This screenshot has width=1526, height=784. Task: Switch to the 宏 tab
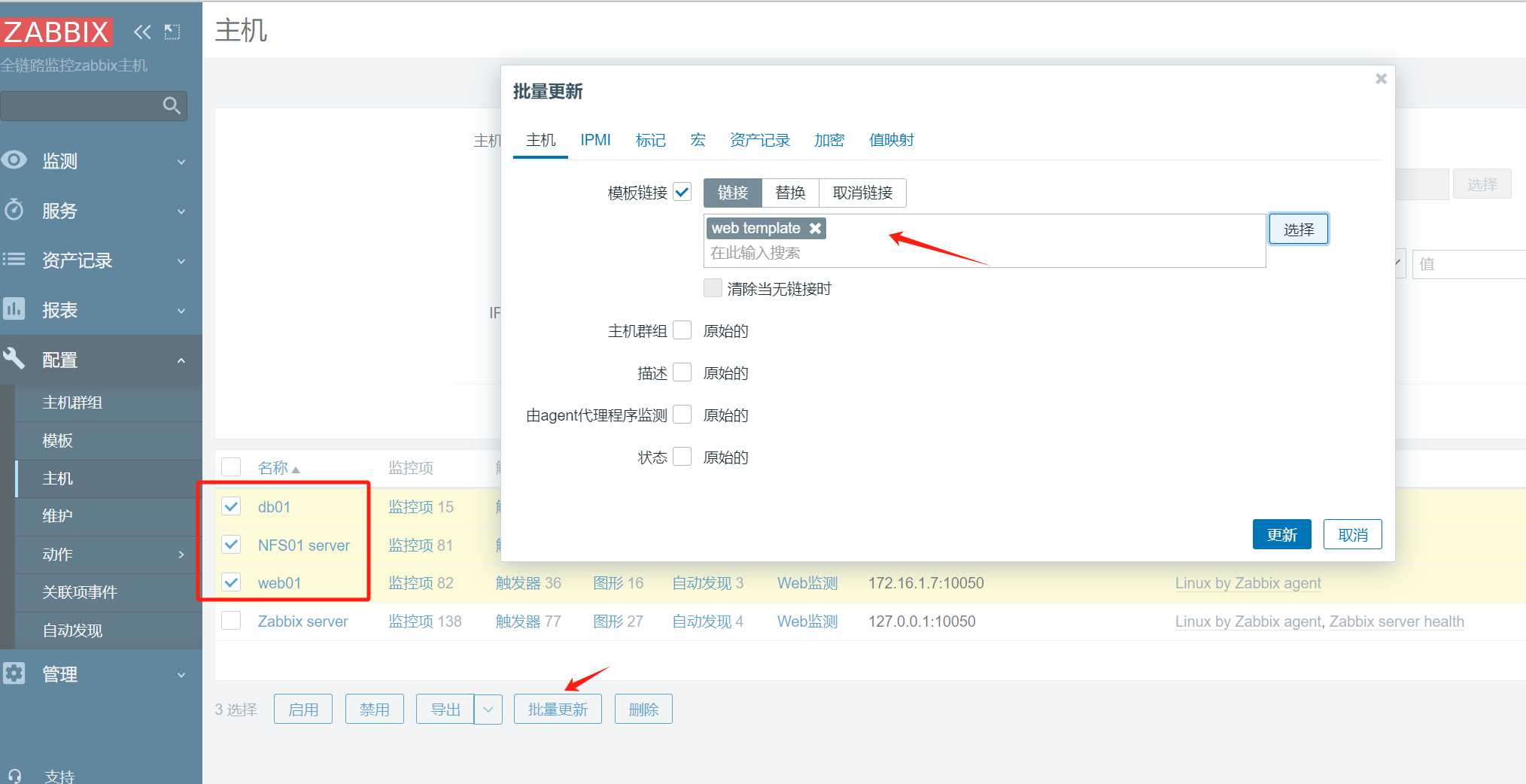coord(698,140)
